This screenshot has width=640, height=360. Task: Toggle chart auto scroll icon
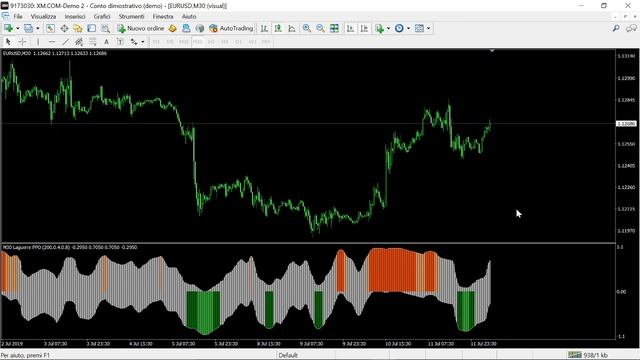coord(350,28)
